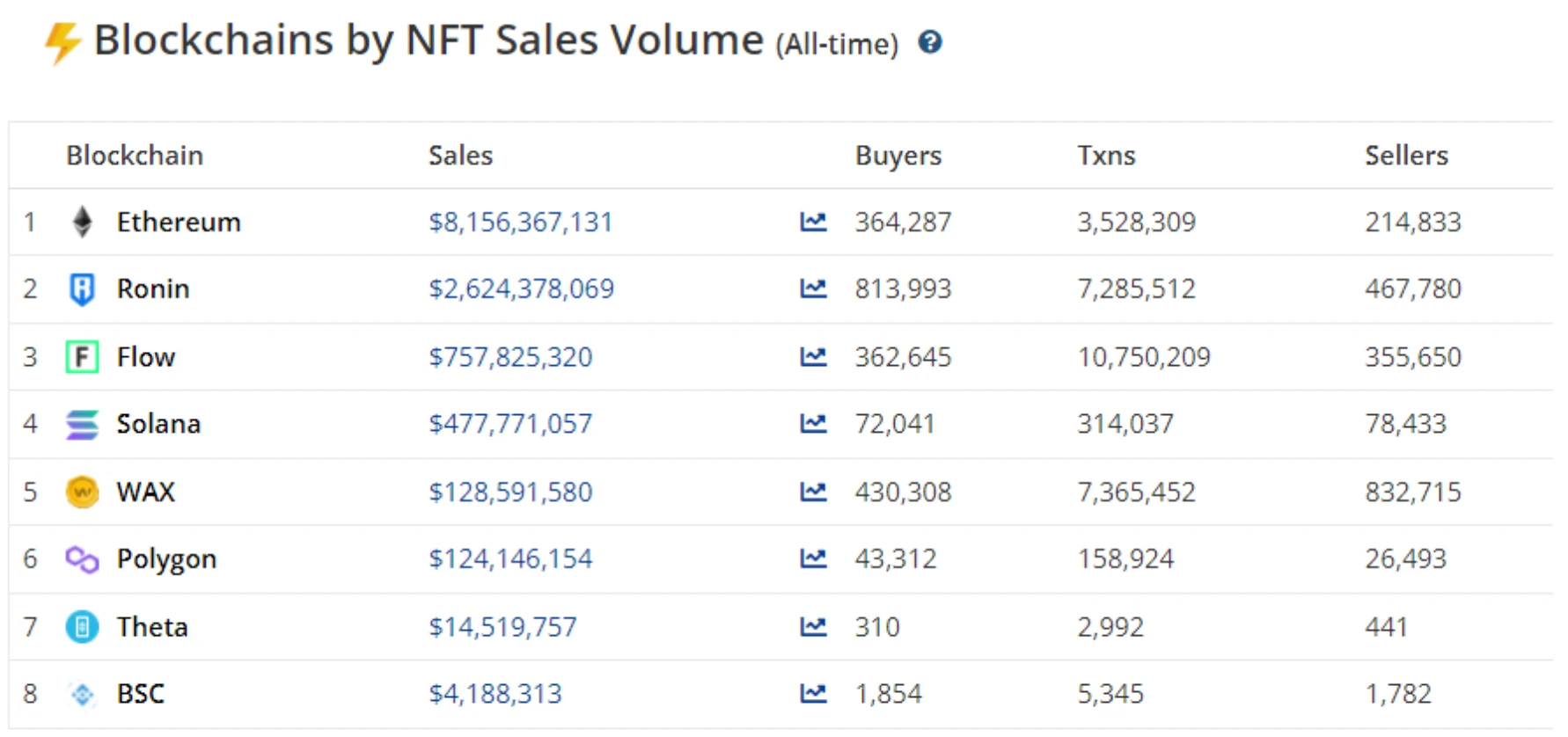Viewport: 1568px width, 737px height.
Task: Click WAX sellers value 832,715
Action: [x=1413, y=492]
